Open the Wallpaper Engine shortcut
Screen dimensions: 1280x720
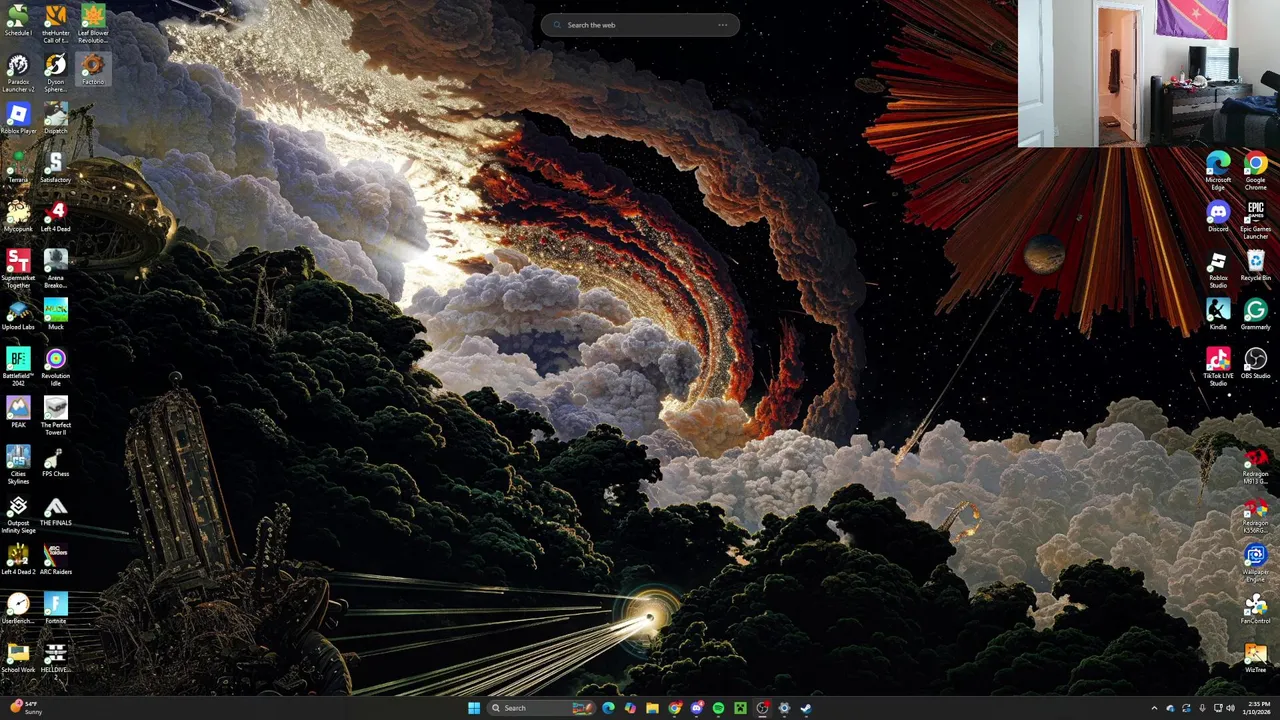point(1256,564)
